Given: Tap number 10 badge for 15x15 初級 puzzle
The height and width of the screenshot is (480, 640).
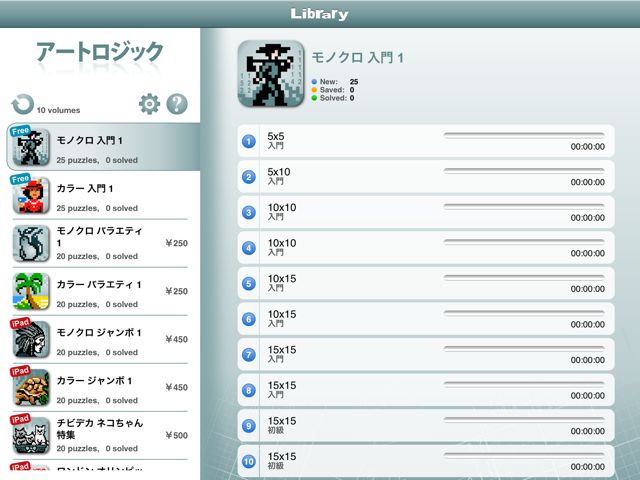Looking at the screenshot, I should pos(249,461).
